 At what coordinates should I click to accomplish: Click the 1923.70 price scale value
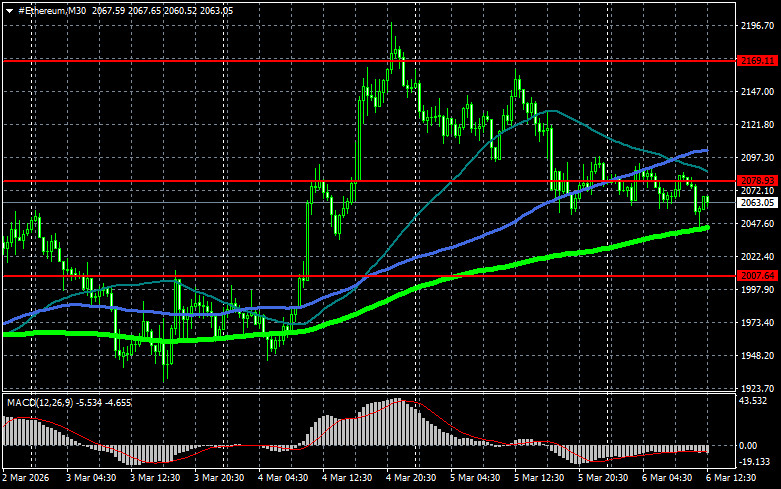(x=758, y=388)
